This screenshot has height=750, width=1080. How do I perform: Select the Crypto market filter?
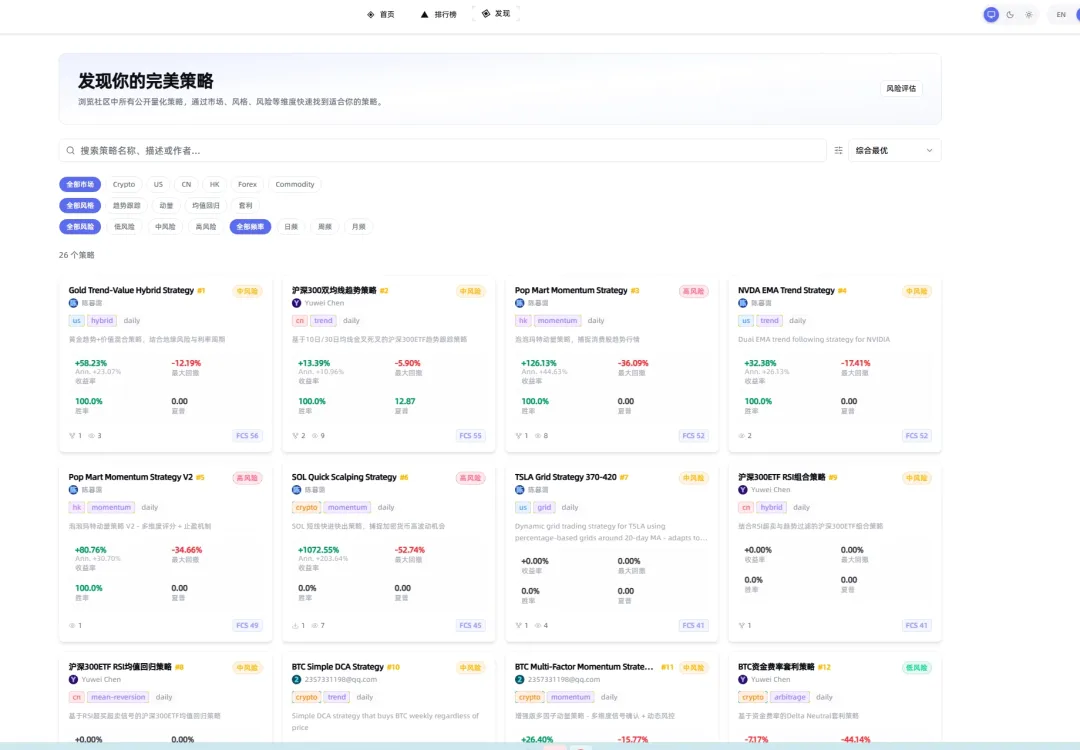123,184
